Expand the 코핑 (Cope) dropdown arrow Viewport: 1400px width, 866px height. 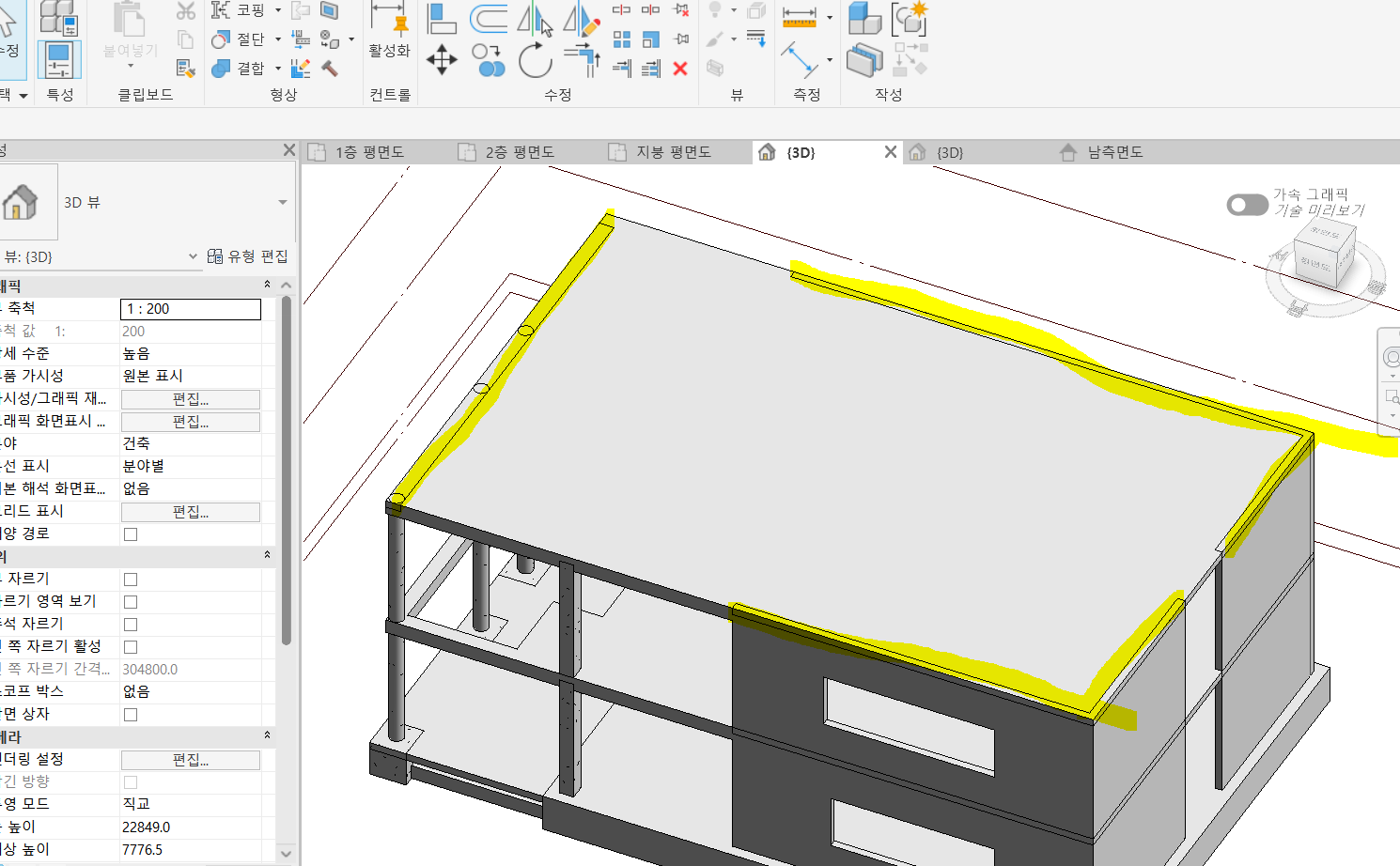tap(278, 10)
